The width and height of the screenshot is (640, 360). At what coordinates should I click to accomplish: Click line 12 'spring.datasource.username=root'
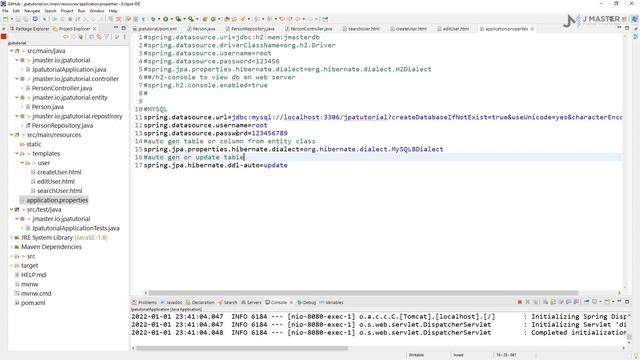205,125
